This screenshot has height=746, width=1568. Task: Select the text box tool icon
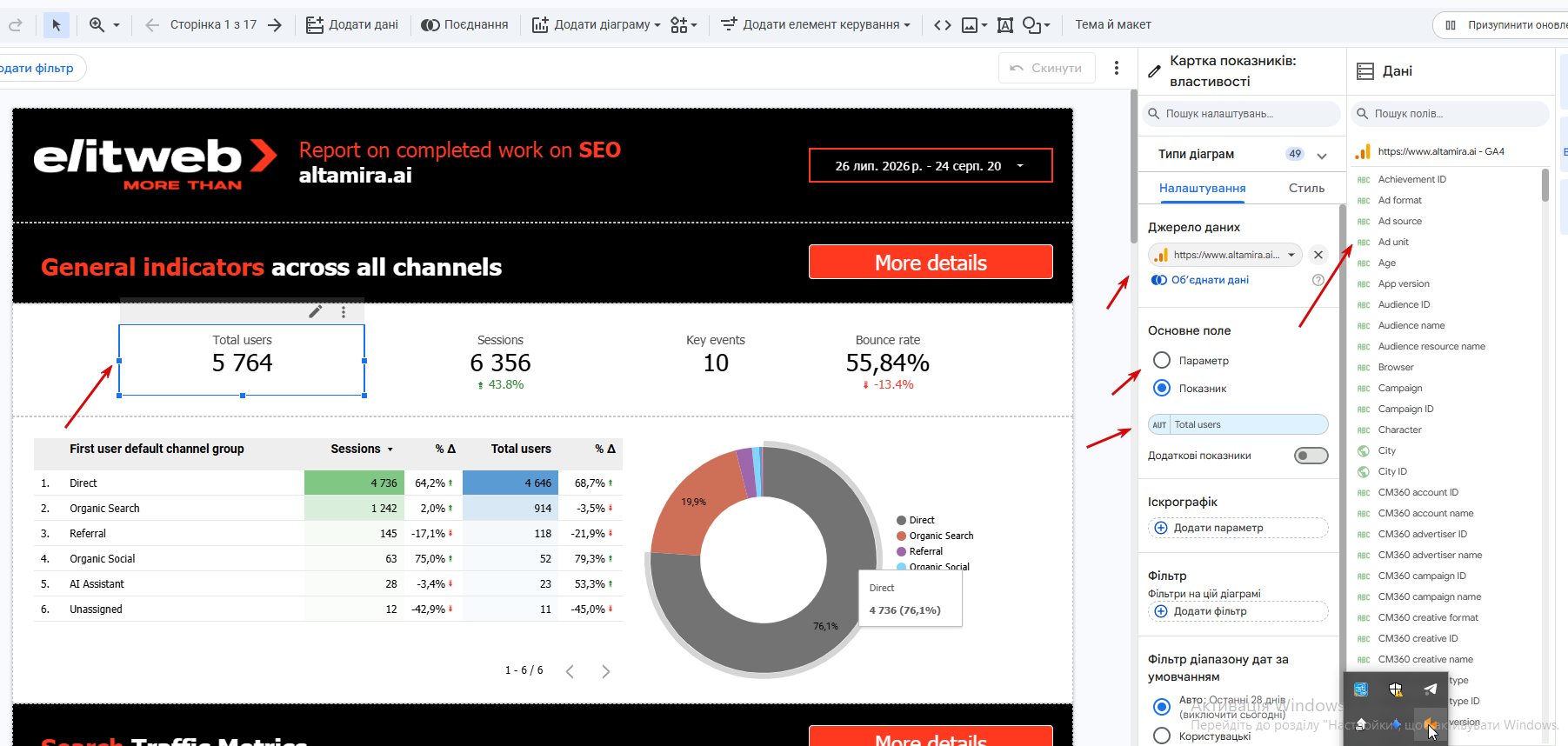1005,25
